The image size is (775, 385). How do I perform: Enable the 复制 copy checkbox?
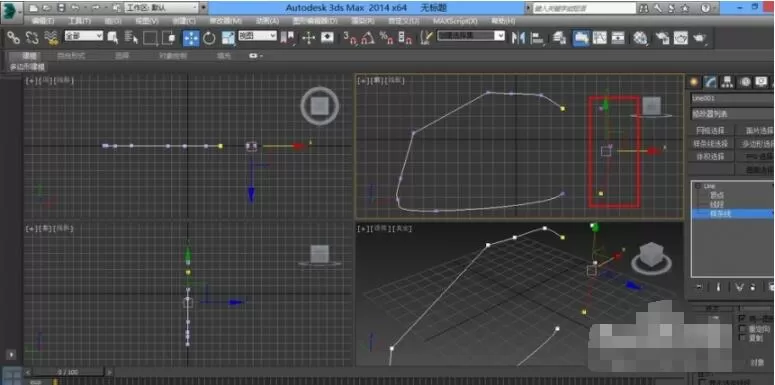click(x=742, y=338)
